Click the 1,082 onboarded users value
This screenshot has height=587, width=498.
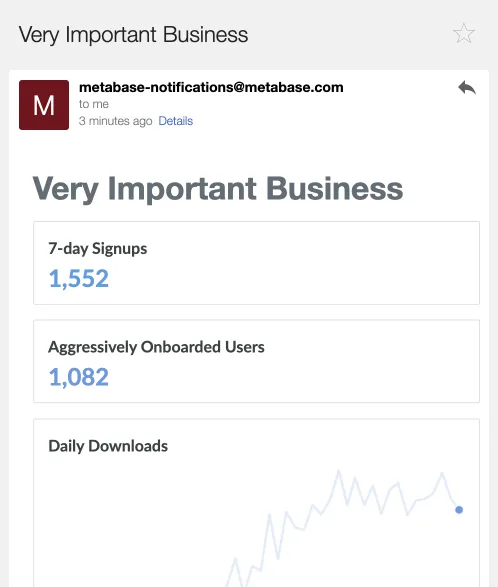79,377
